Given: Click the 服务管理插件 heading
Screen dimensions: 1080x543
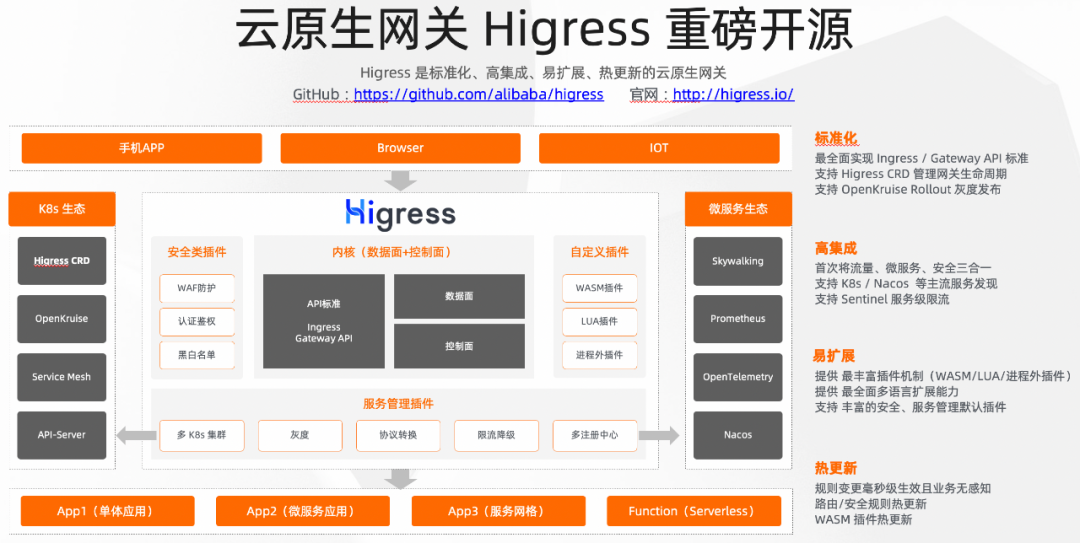Looking at the screenshot, I should pyautogui.click(x=398, y=404).
